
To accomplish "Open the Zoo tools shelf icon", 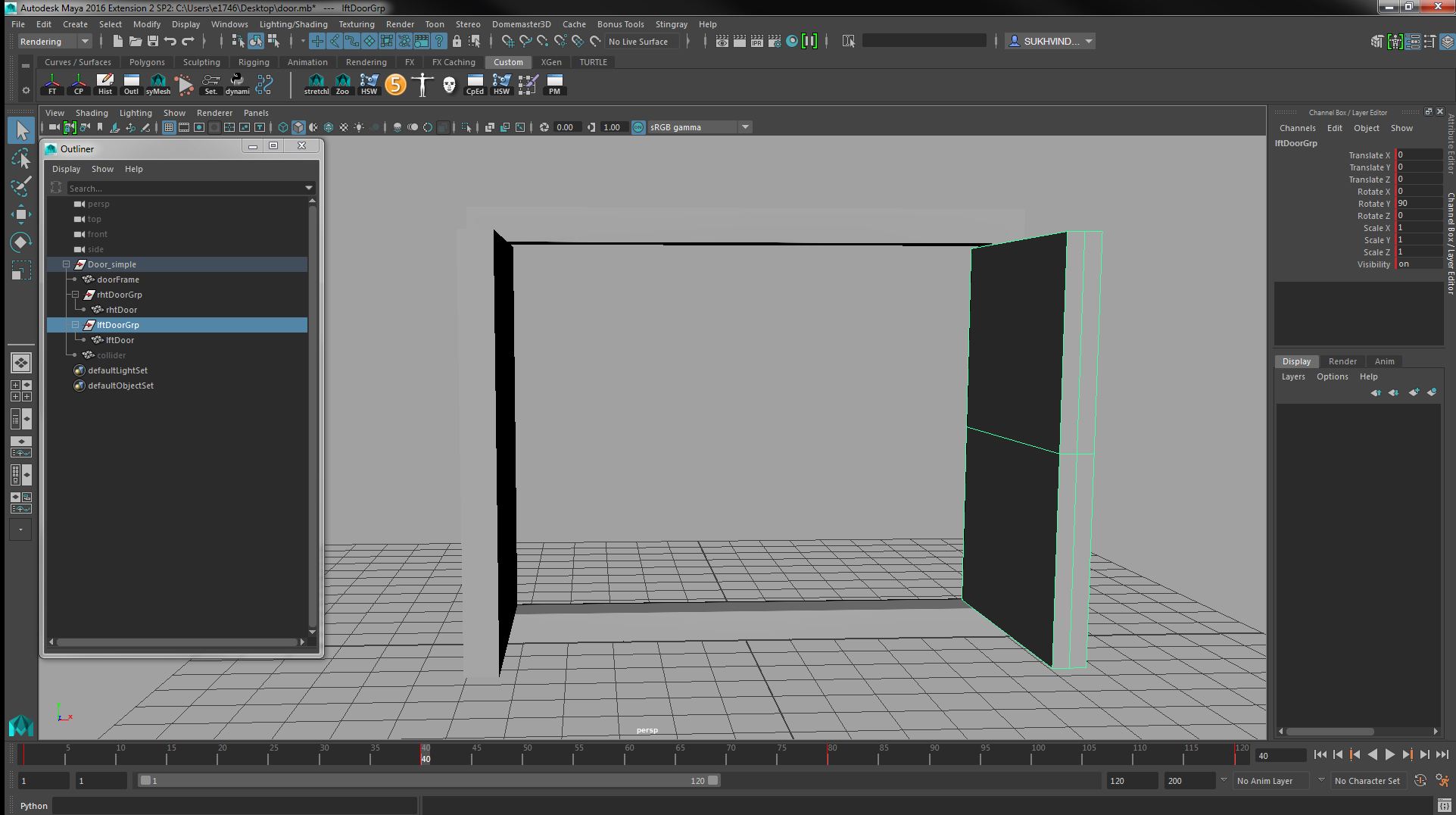I will pyautogui.click(x=342, y=85).
